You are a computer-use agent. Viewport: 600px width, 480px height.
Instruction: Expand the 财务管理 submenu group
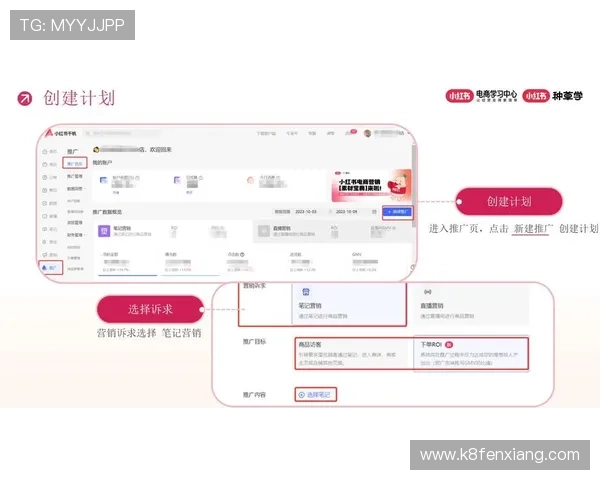(76, 235)
